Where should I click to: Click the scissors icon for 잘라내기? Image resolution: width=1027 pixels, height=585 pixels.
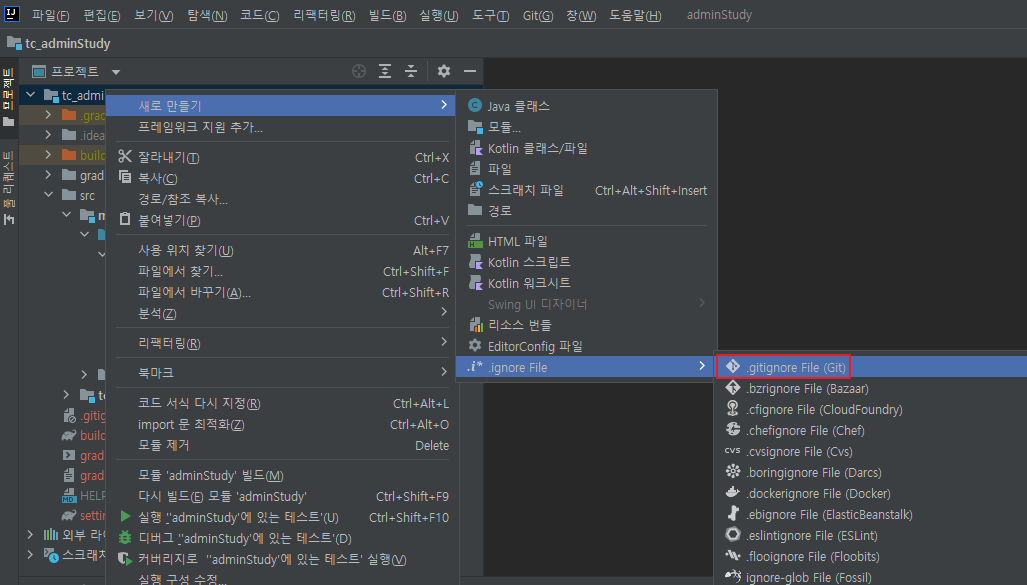[125, 157]
